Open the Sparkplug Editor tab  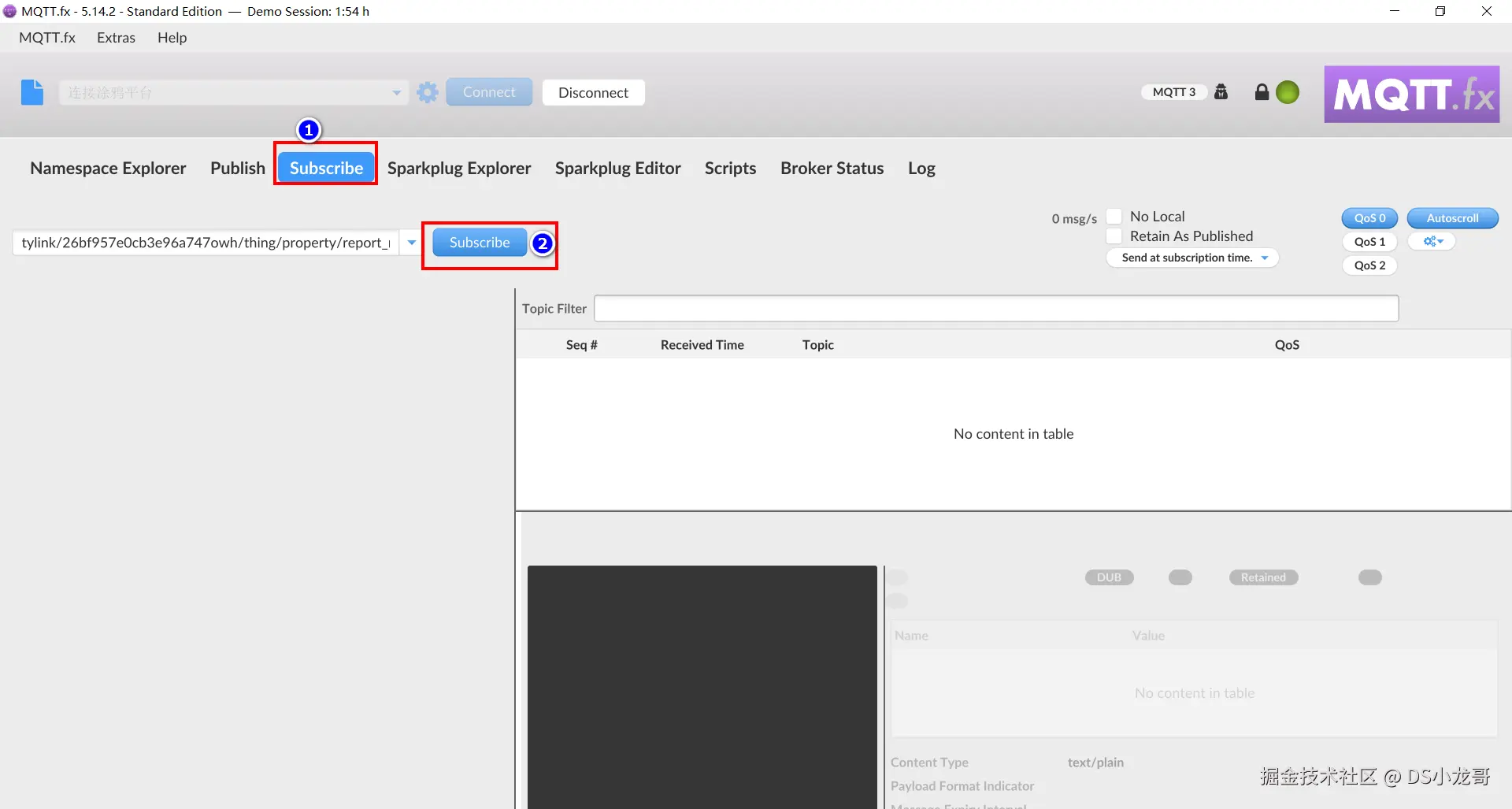[617, 168]
